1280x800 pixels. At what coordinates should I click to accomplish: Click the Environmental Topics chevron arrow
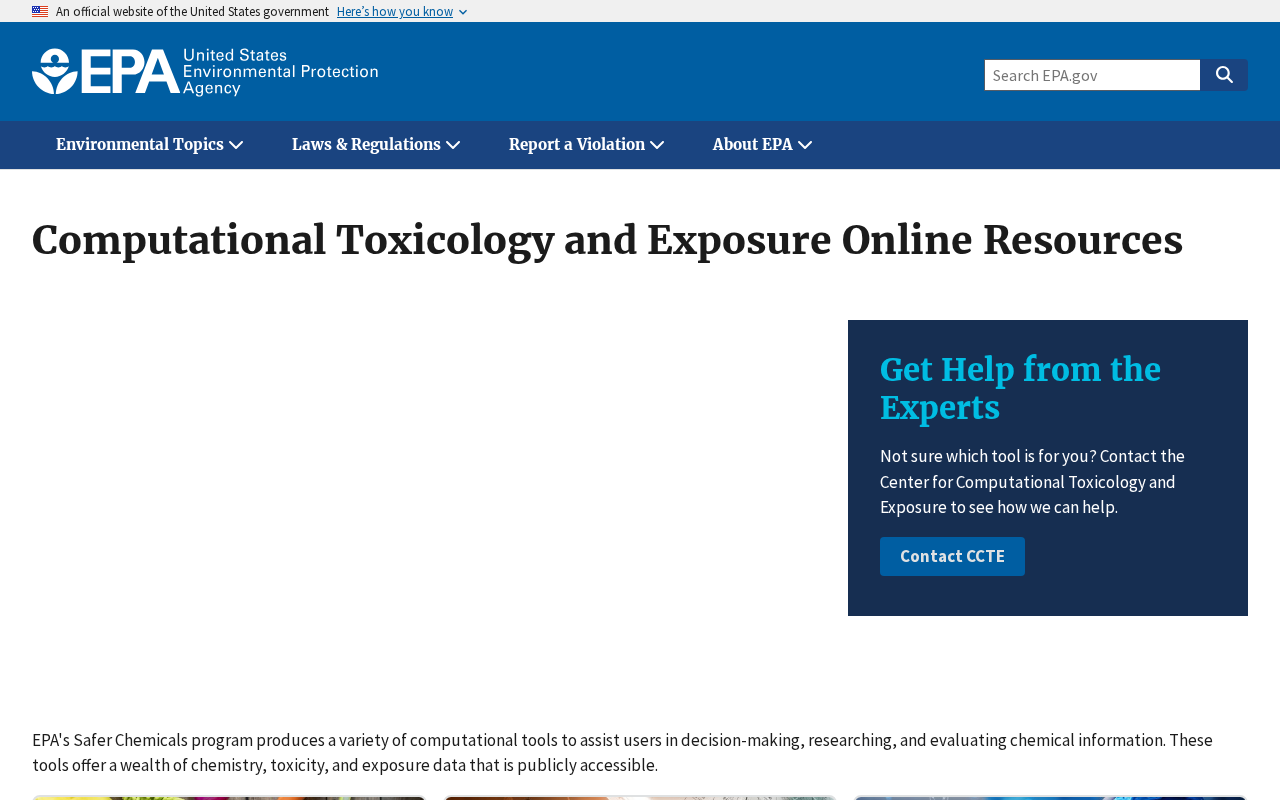pyautogui.click(x=236, y=145)
